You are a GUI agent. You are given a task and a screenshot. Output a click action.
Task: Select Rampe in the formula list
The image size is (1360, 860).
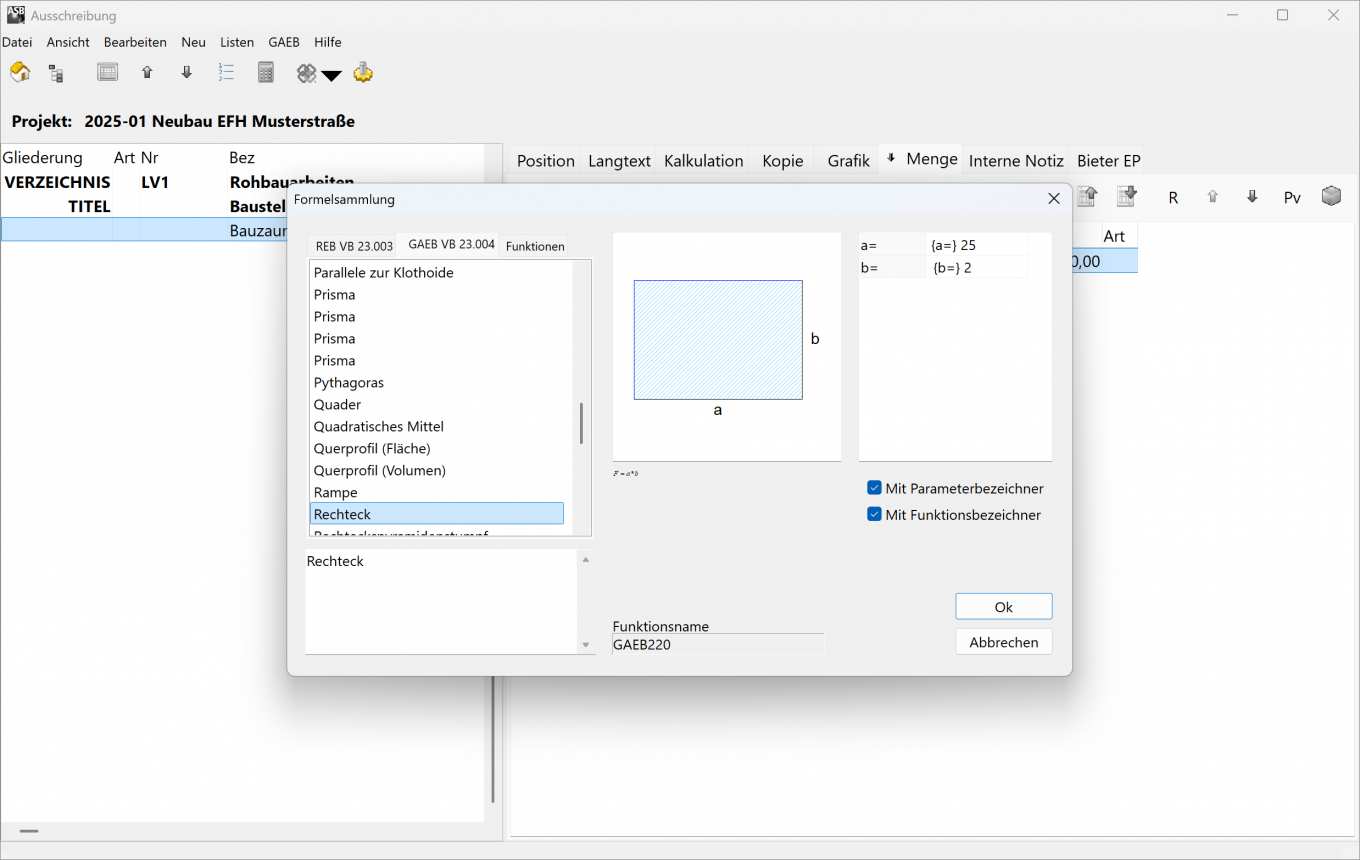[x=437, y=493]
